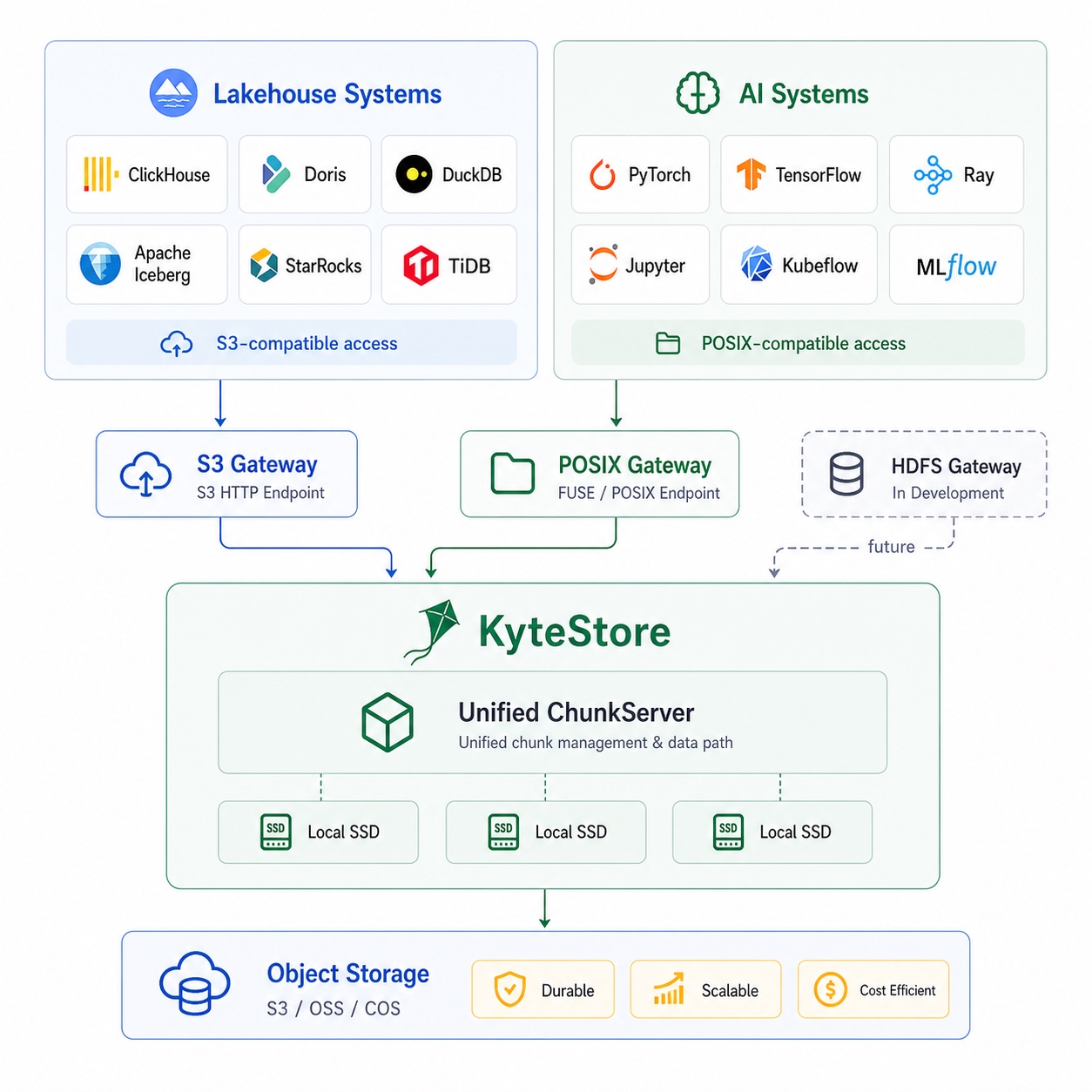Screen dimensions: 1092x1092
Task: Click the Cost Efficient label
Action: click(898, 991)
